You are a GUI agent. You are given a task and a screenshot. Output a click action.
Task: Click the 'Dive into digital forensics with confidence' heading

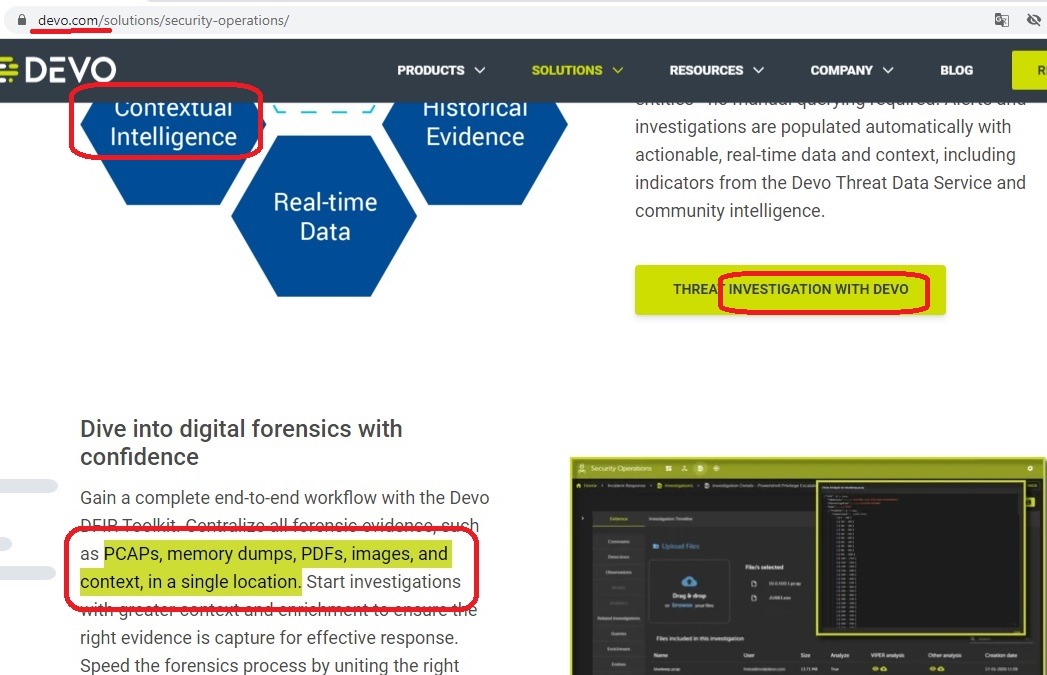[x=241, y=443]
